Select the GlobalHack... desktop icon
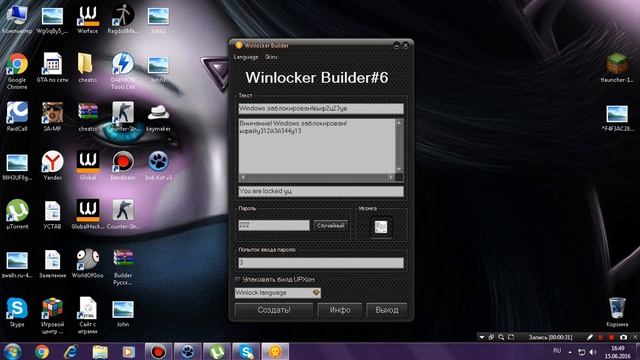 coord(88,214)
